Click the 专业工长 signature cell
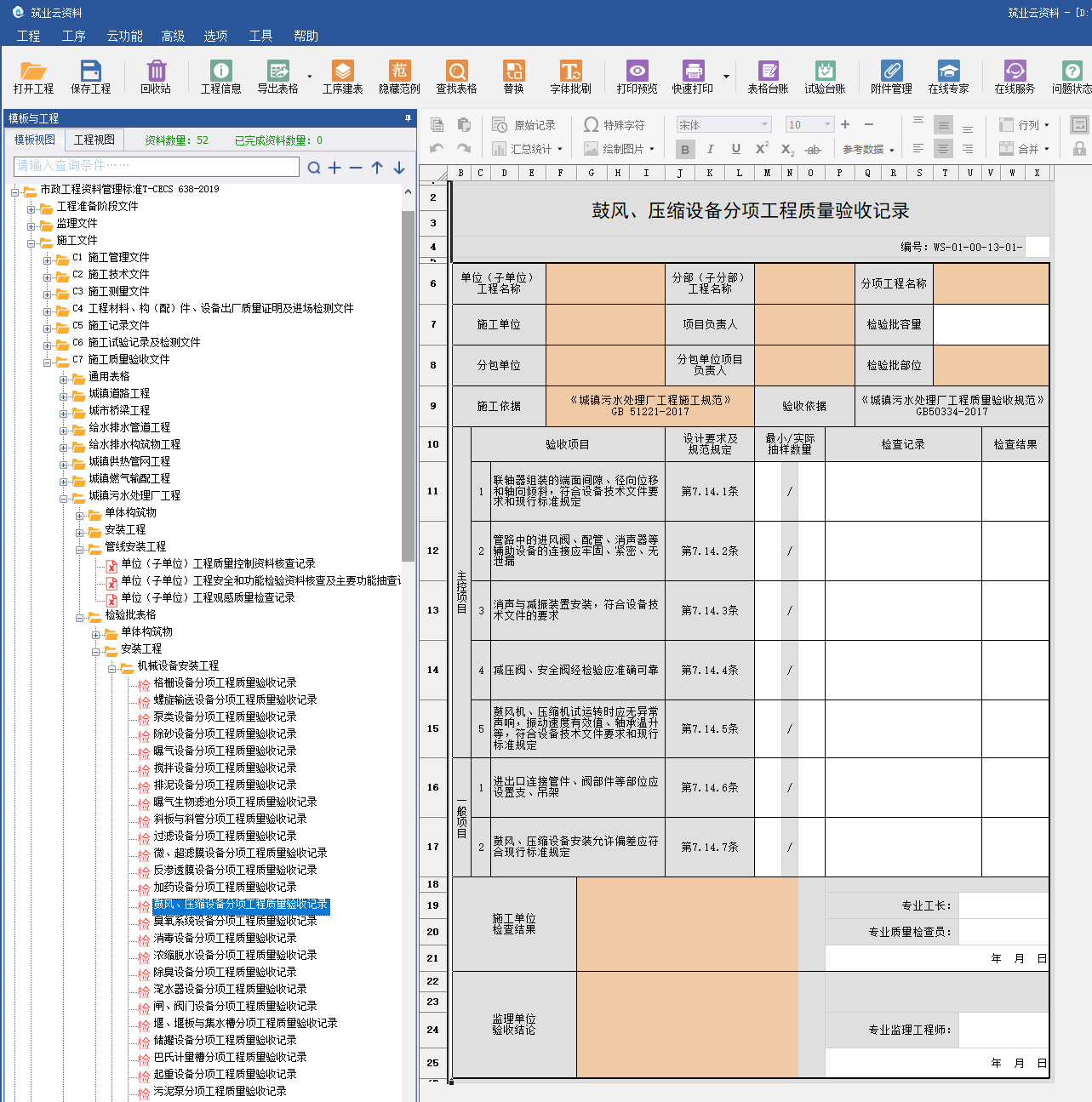The image size is (1092, 1102). click(x=1003, y=905)
